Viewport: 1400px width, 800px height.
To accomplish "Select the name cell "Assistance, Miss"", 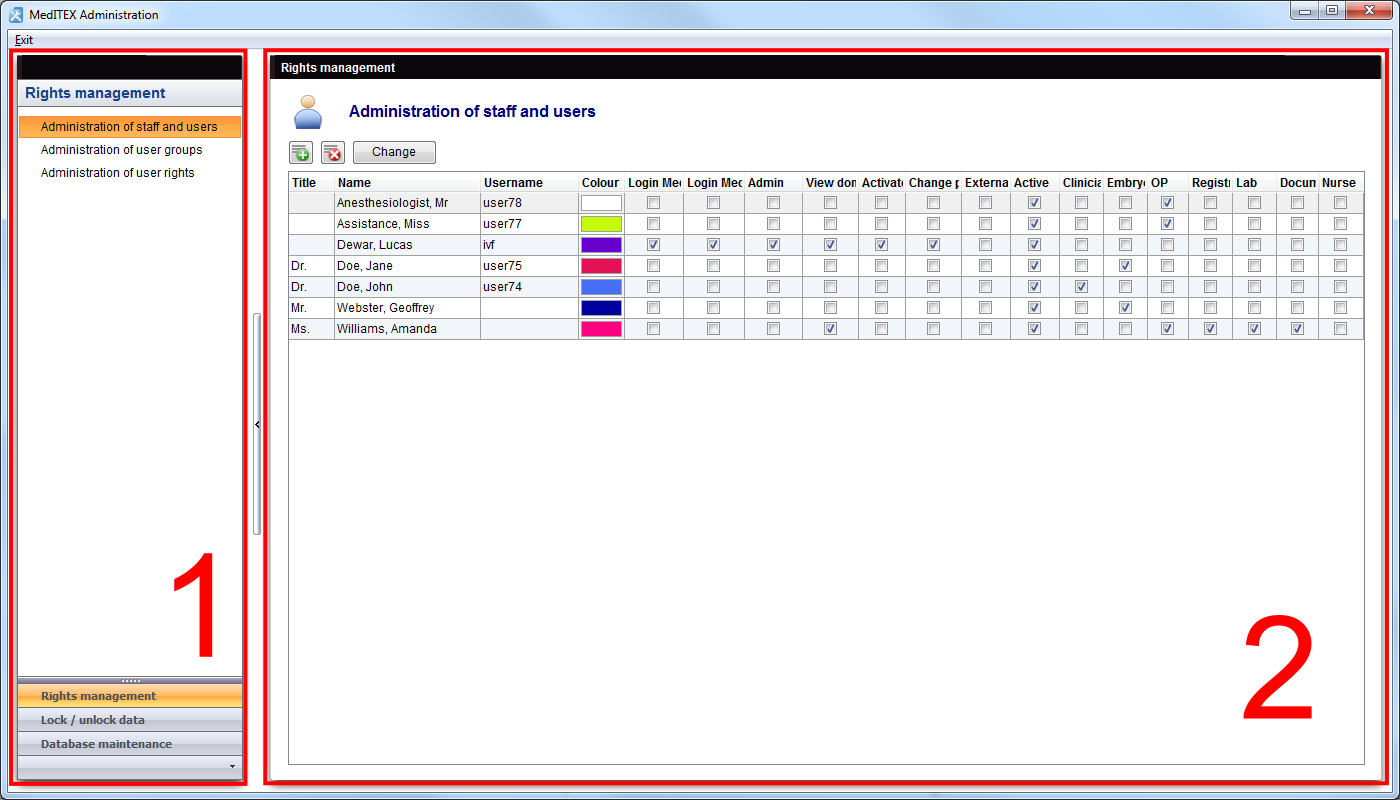I will pyautogui.click(x=407, y=224).
